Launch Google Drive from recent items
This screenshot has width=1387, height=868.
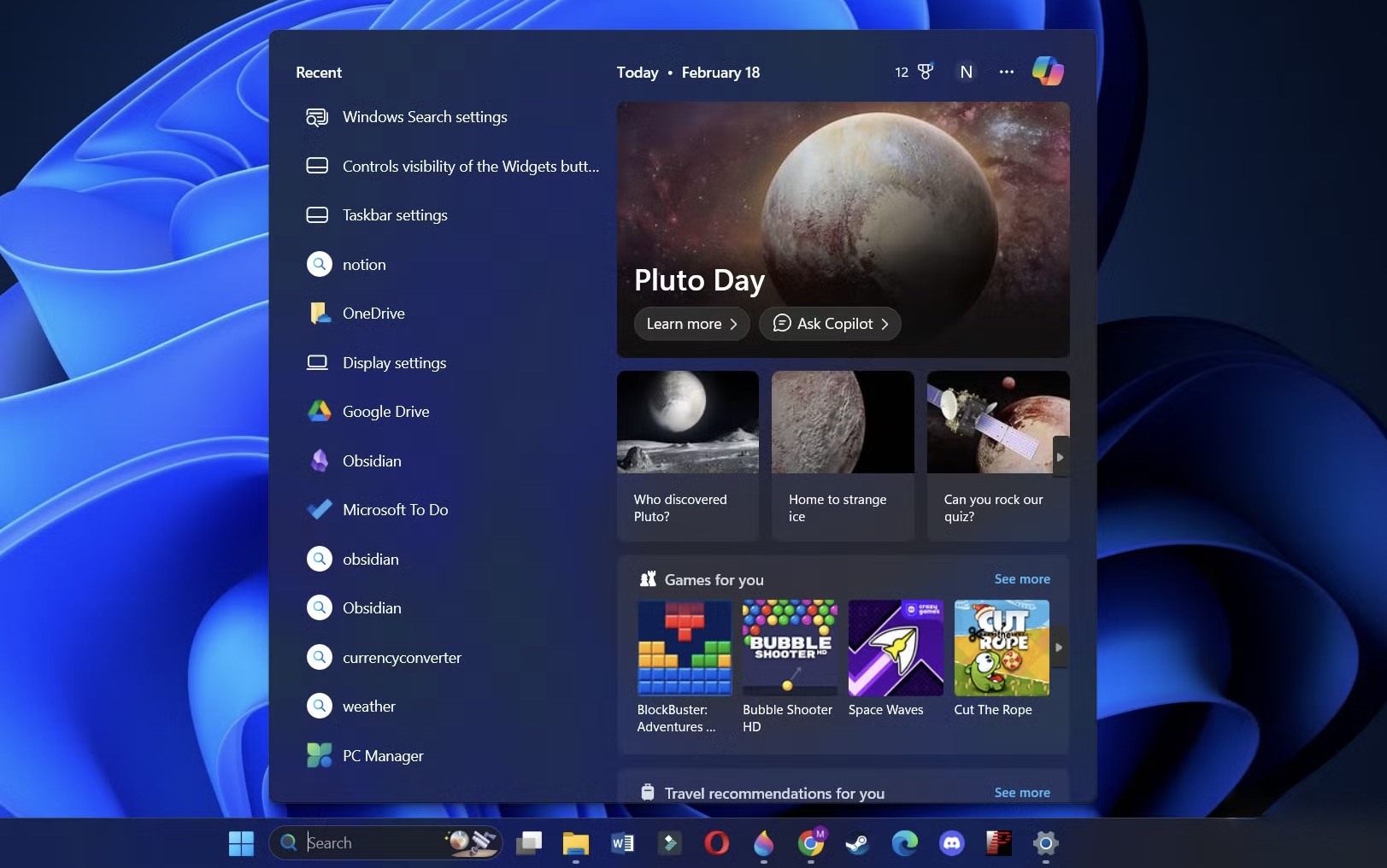pos(385,411)
